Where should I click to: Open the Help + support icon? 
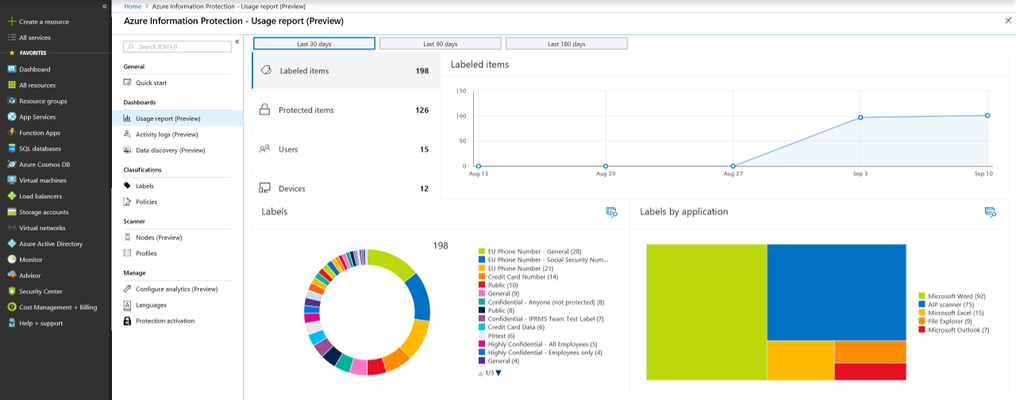(x=11, y=323)
